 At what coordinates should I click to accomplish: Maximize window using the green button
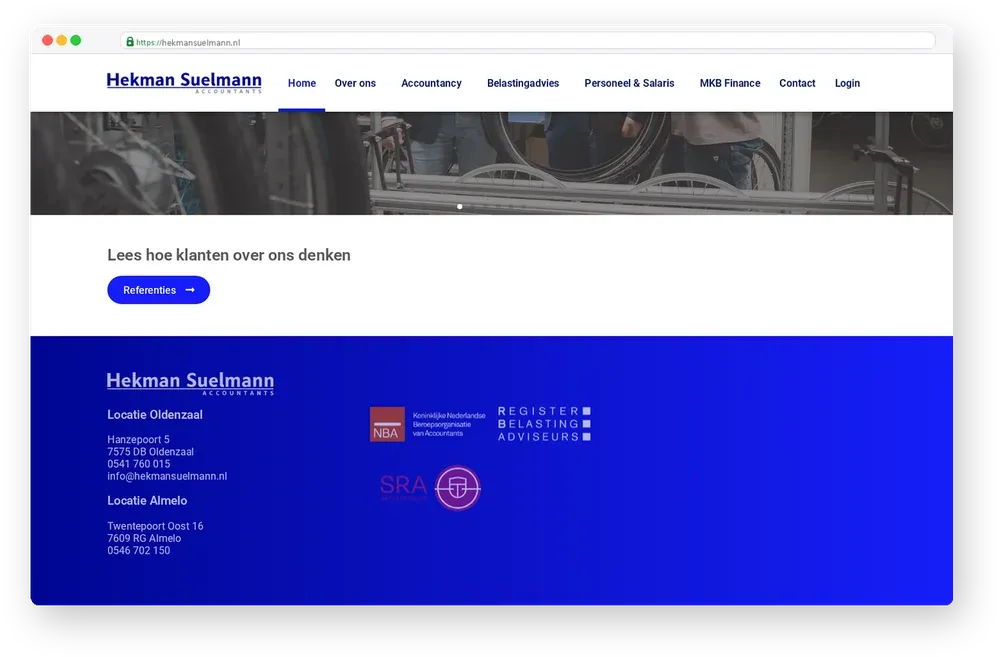tap(76, 40)
